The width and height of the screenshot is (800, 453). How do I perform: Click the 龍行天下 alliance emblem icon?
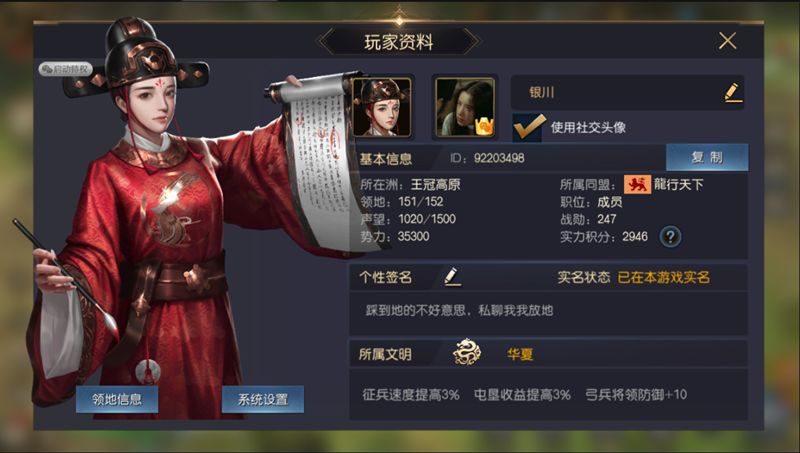pyautogui.click(x=637, y=184)
